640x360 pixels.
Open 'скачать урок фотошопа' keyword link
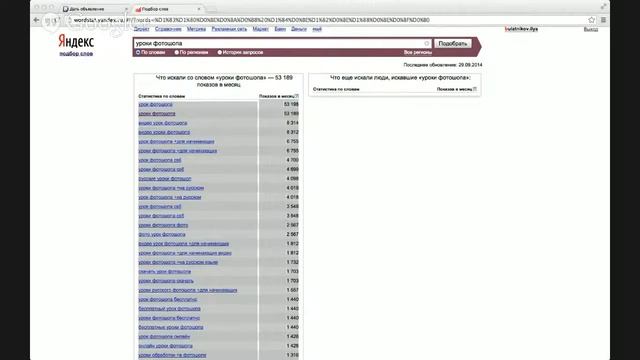164,271
